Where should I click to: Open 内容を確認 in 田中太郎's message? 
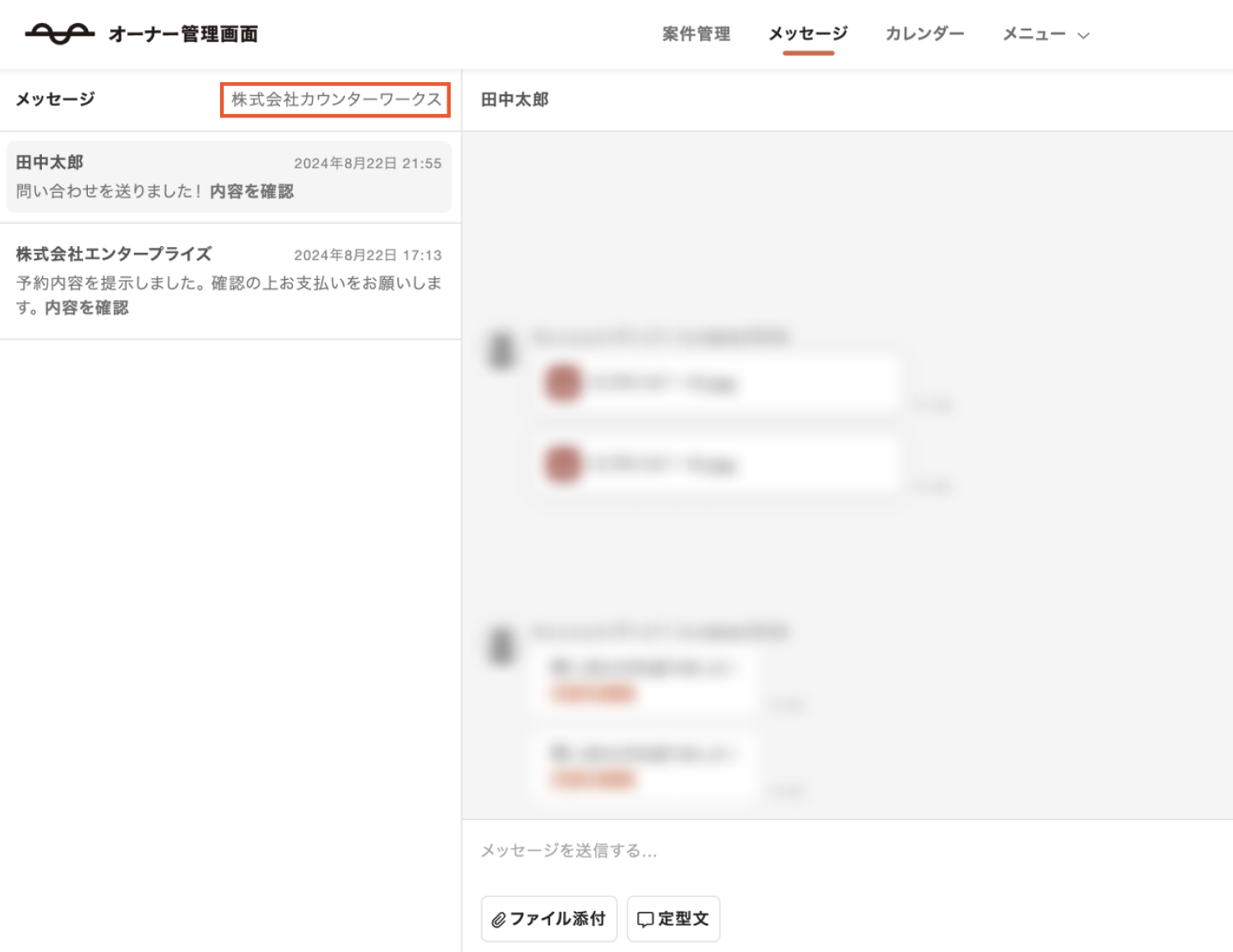[252, 191]
